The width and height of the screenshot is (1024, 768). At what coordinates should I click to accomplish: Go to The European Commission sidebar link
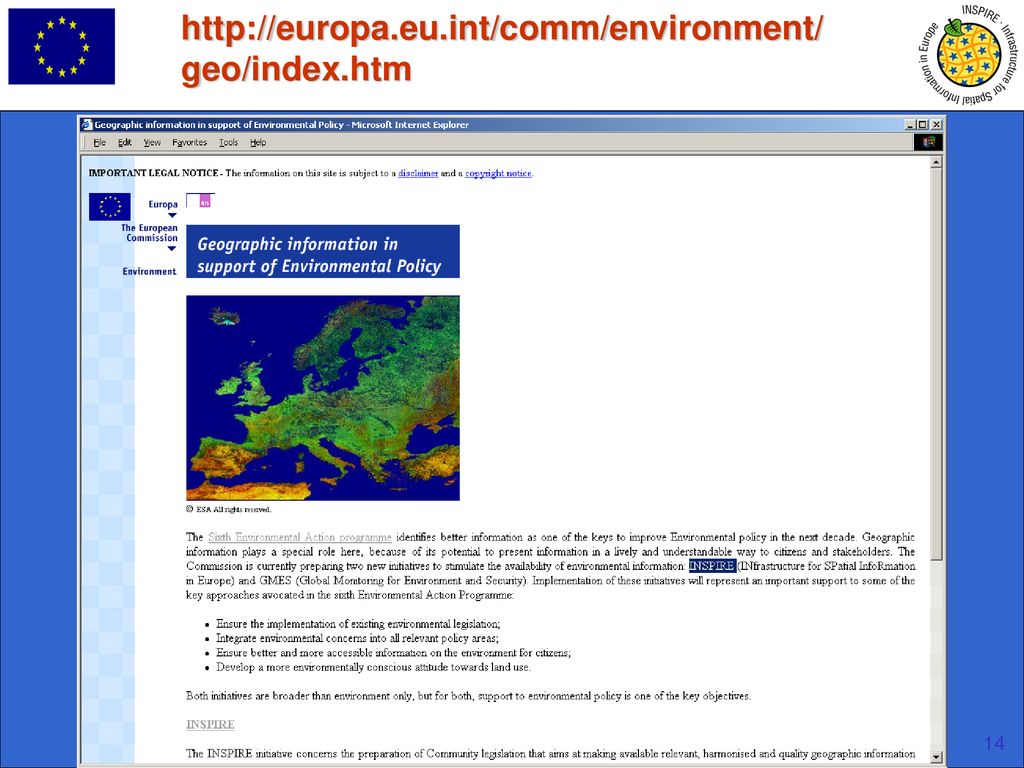tap(149, 233)
